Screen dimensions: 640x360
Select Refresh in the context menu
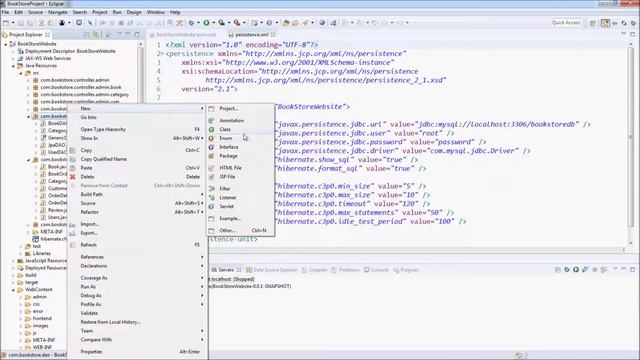tap(137, 245)
